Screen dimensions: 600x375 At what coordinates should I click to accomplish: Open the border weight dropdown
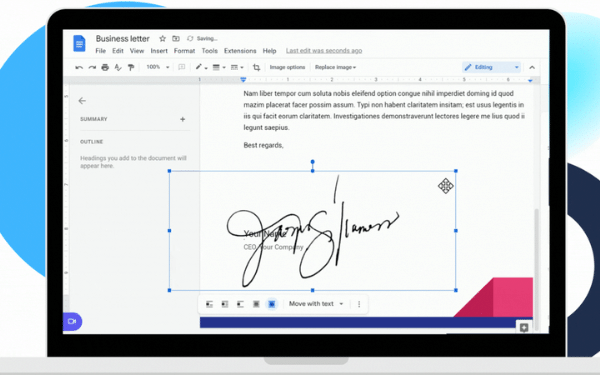point(219,67)
